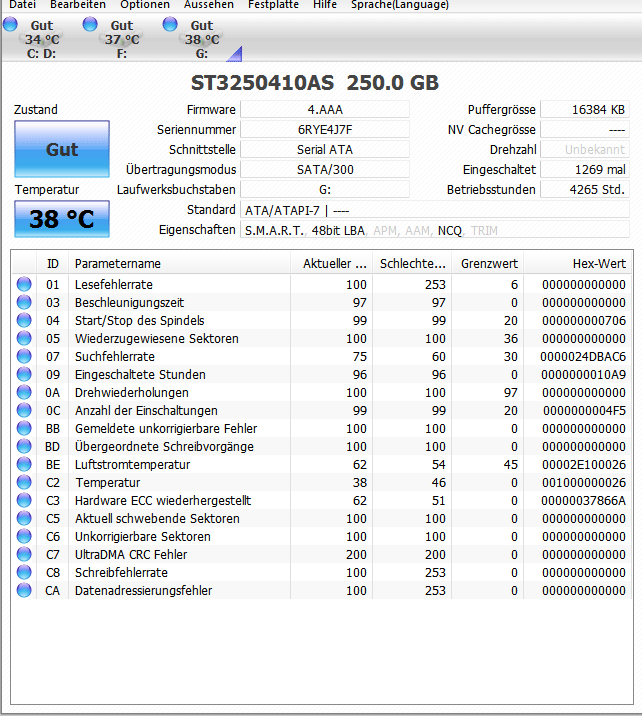
Task: Click the blue health orb for G:
Action: point(170,24)
